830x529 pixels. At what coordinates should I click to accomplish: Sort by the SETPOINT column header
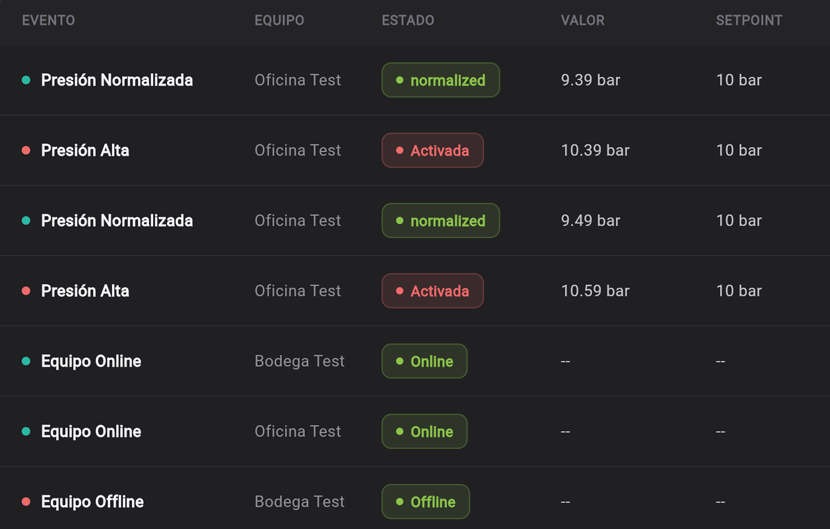(x=748, y=20)
